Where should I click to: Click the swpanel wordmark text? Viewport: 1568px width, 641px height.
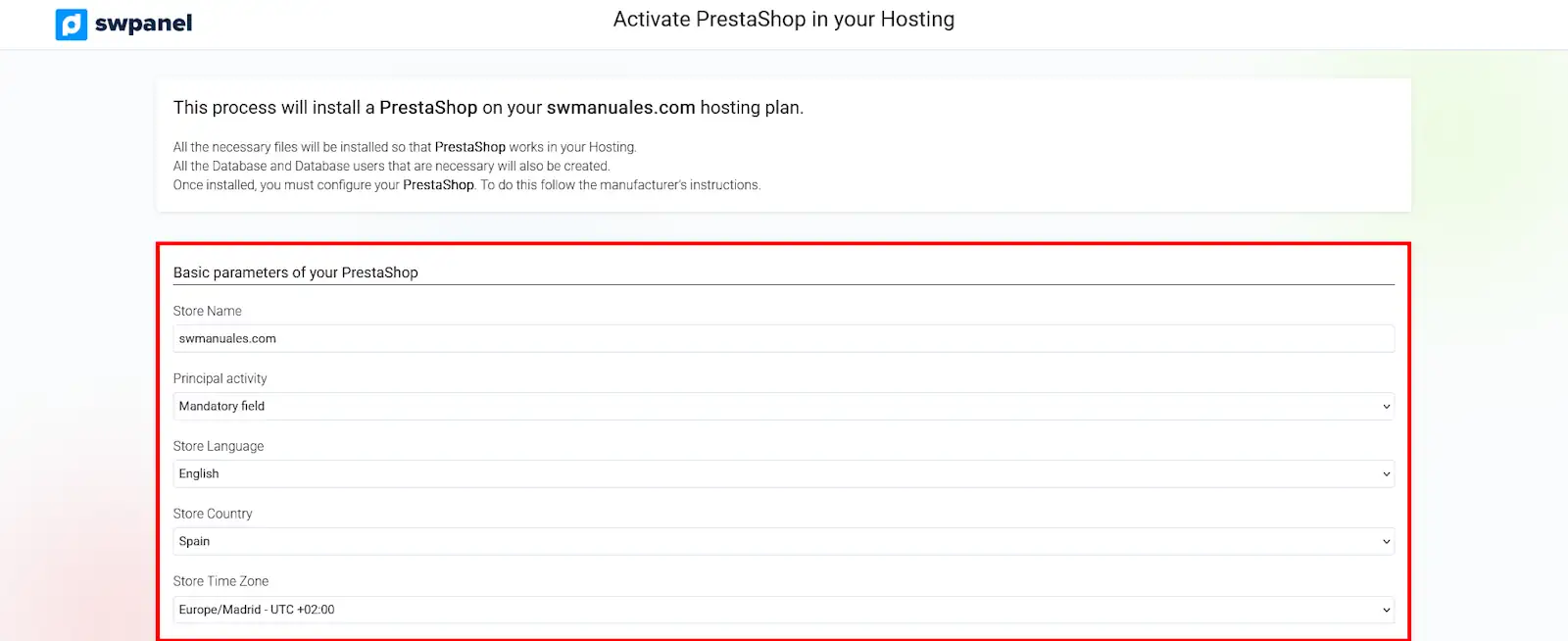(x=142, y=24)
